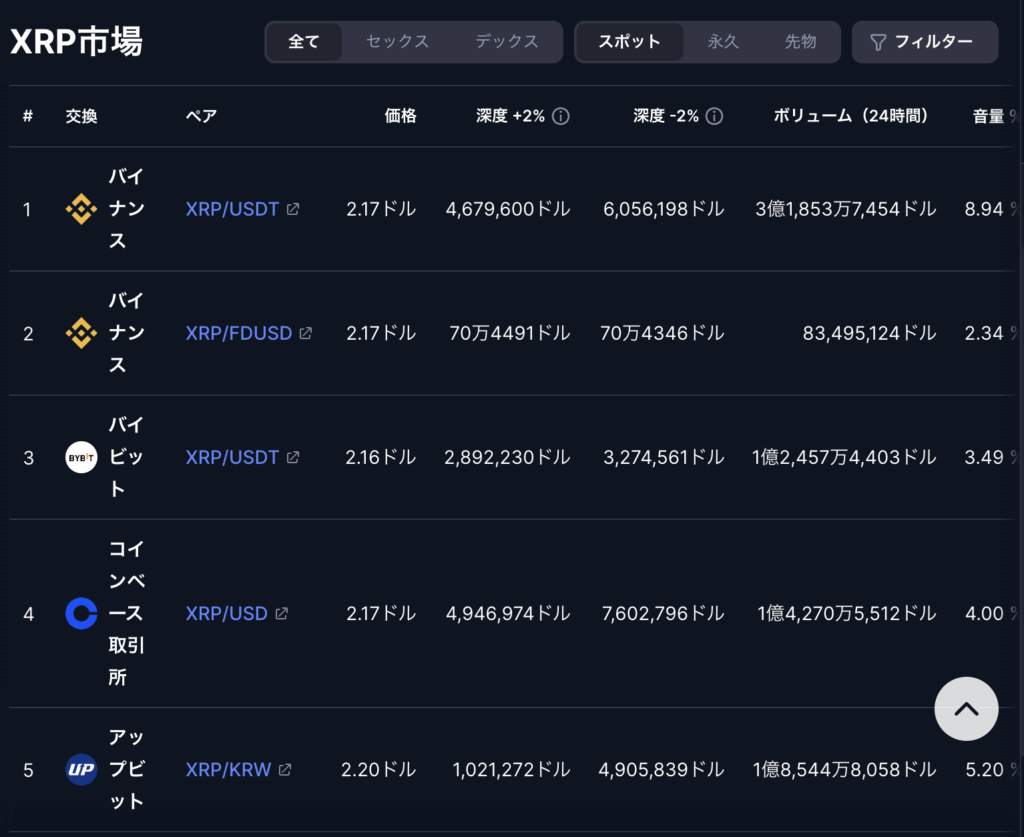Click the 深度 -2% column header
This screenshot has width=1024, height=837.
pyautogui.click(x=665, y=116)
